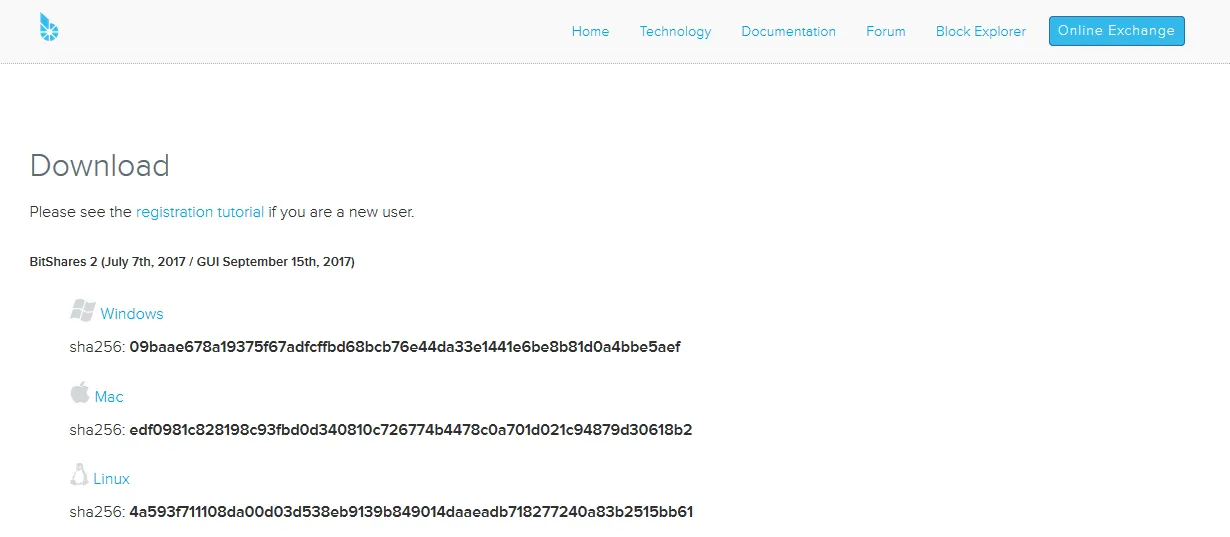The image size is (1230, 537).
Task: Click the Download page heading
Action: pos(100,165)
